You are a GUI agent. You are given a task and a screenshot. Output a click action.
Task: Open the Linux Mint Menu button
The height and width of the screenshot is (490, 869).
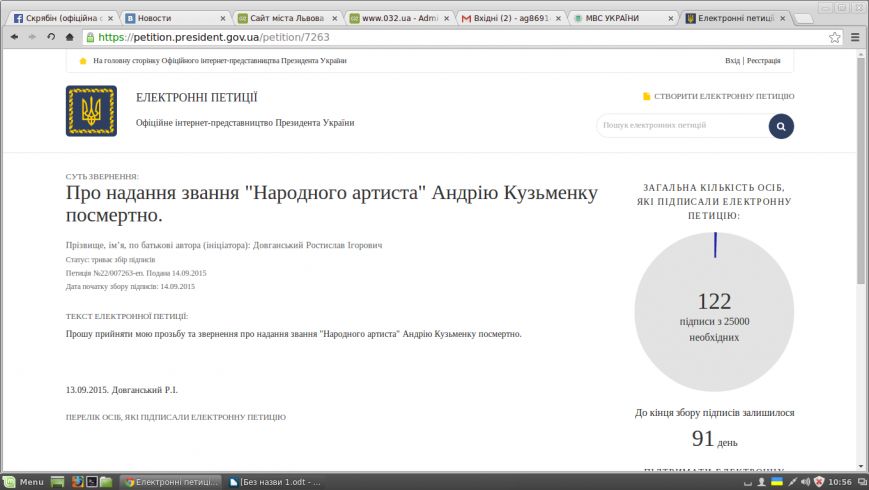coord(23,482)
